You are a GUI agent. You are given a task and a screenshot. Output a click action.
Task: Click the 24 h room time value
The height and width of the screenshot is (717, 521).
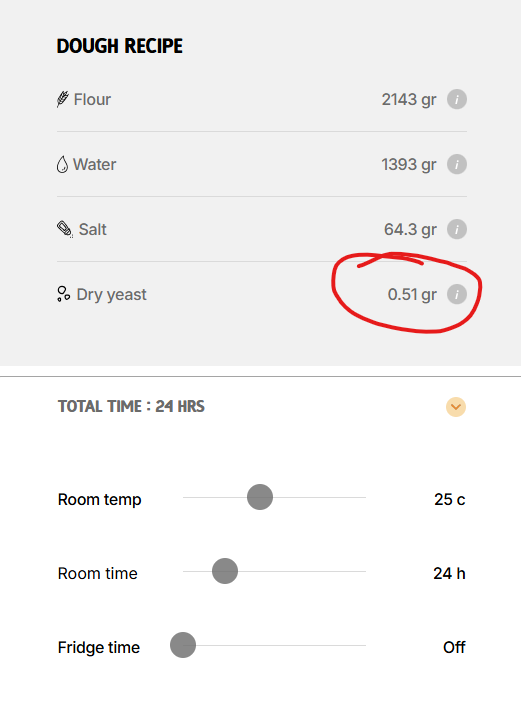click(449, 573)
